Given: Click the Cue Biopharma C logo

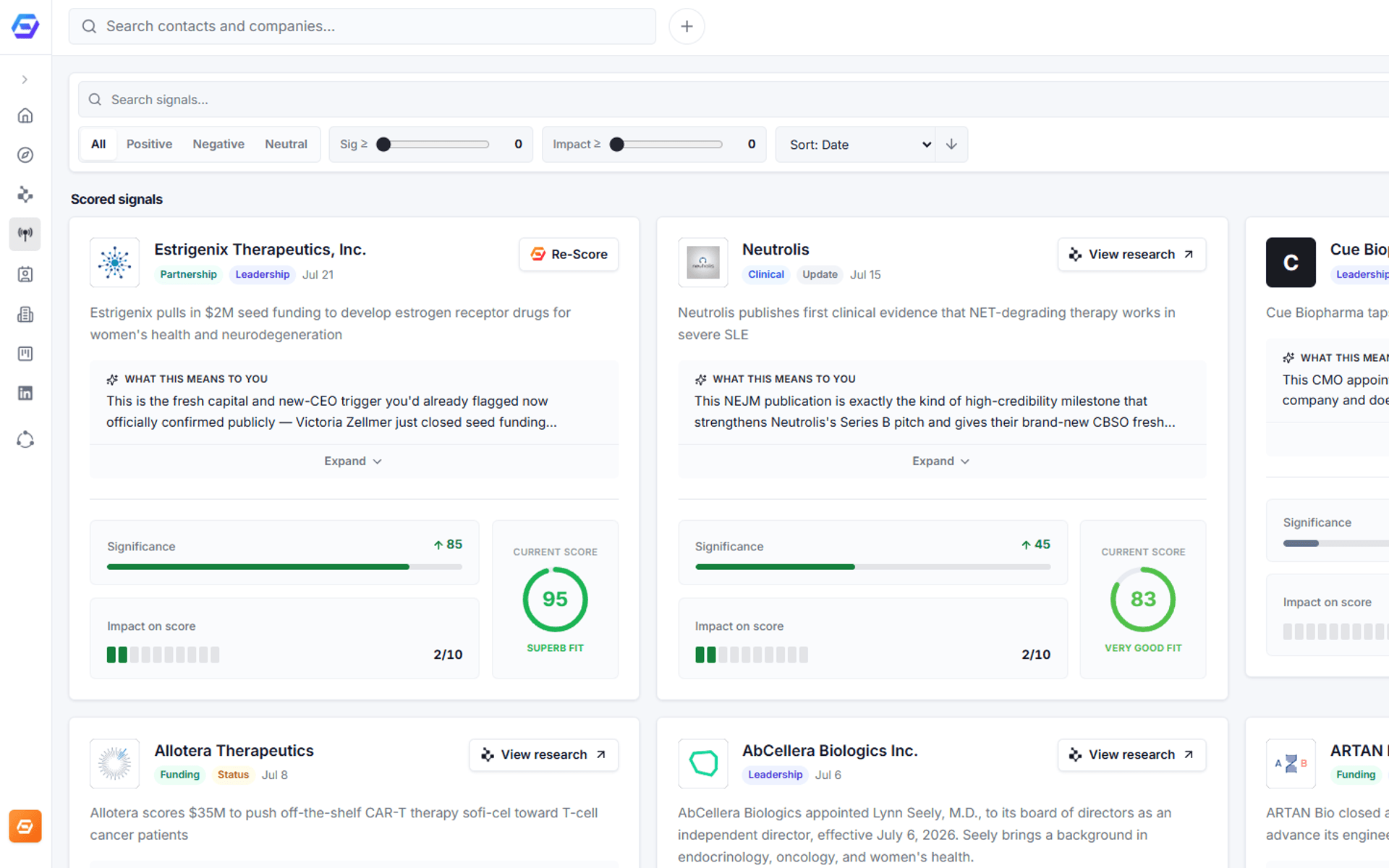Looking at the screenshot, I should (x=1291, y=263).
